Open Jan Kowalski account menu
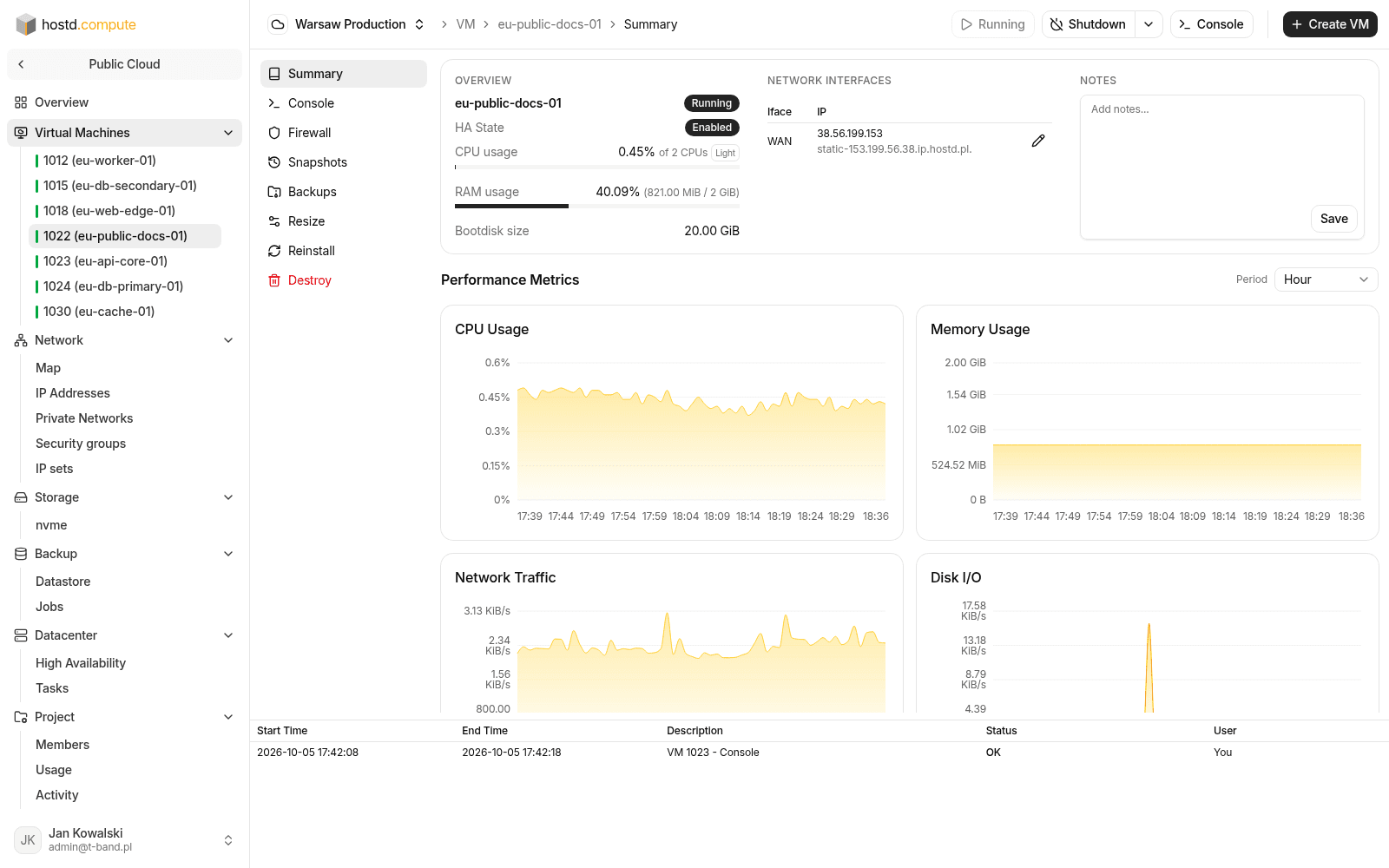This screenshot has height=868, width=1389. (124, 840)
